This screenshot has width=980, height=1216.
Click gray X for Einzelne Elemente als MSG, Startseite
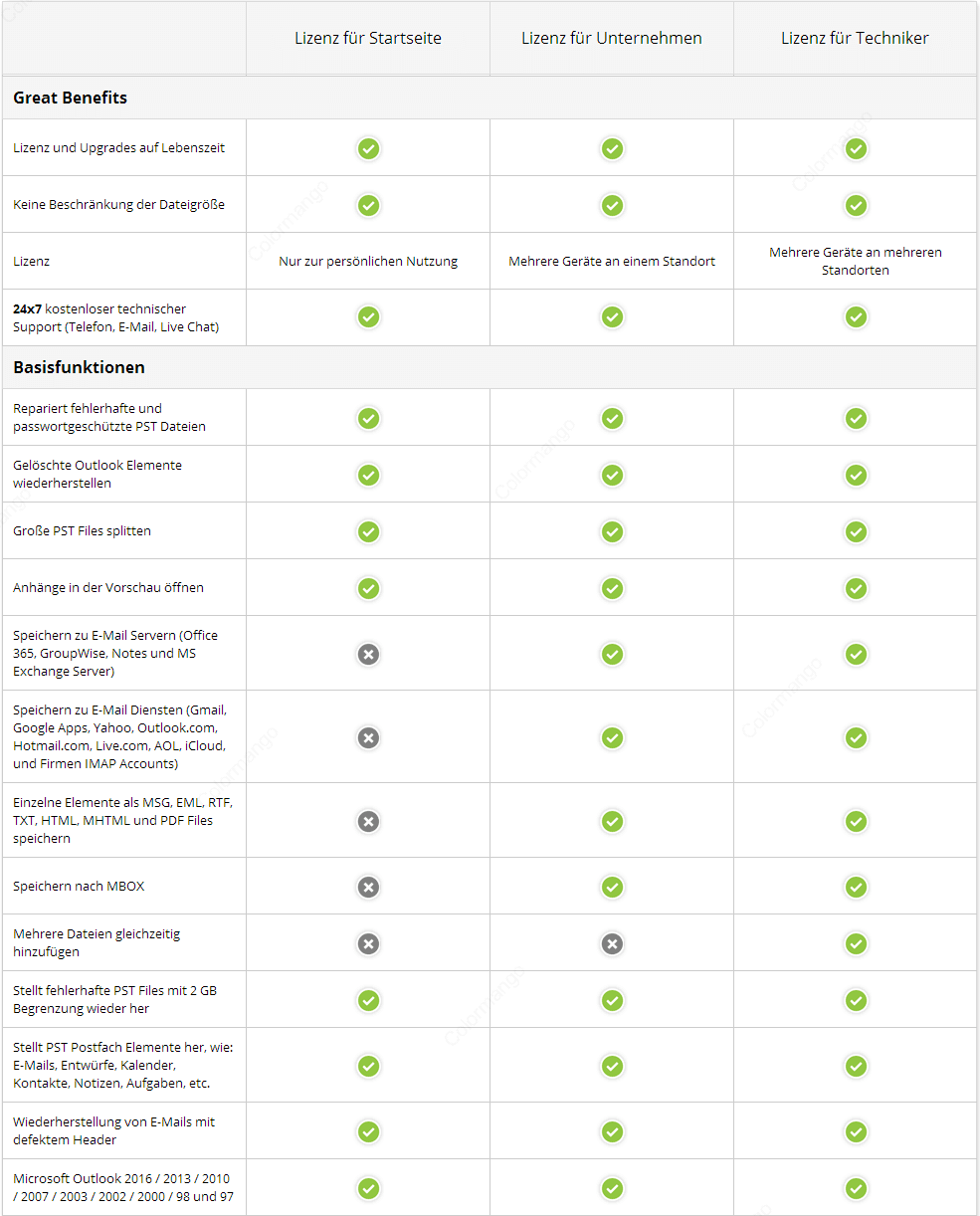click(x=368, y=821)
